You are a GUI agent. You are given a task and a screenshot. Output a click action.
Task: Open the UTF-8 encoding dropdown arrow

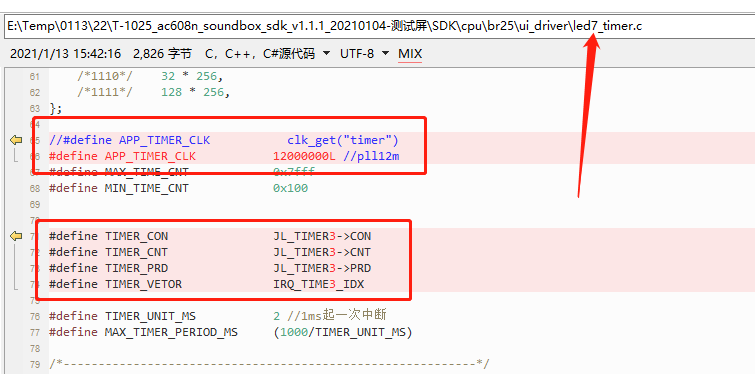point(385,53)
